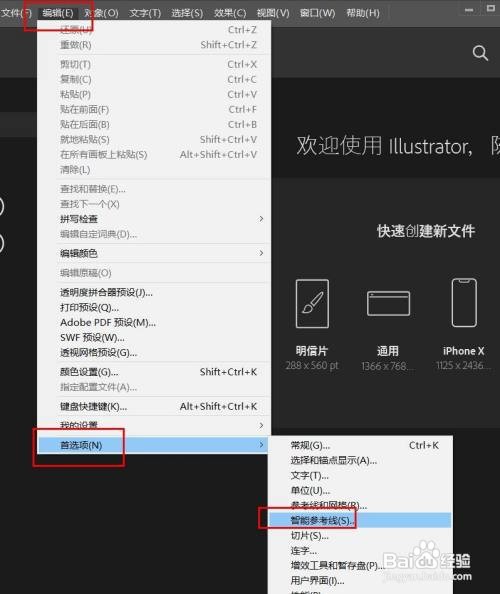Image resolution: width=500 pixels, height=594 pixels.
Task: Click 查找下一个(X) entry
Action: pyautogui.click(x=154, y=204)
